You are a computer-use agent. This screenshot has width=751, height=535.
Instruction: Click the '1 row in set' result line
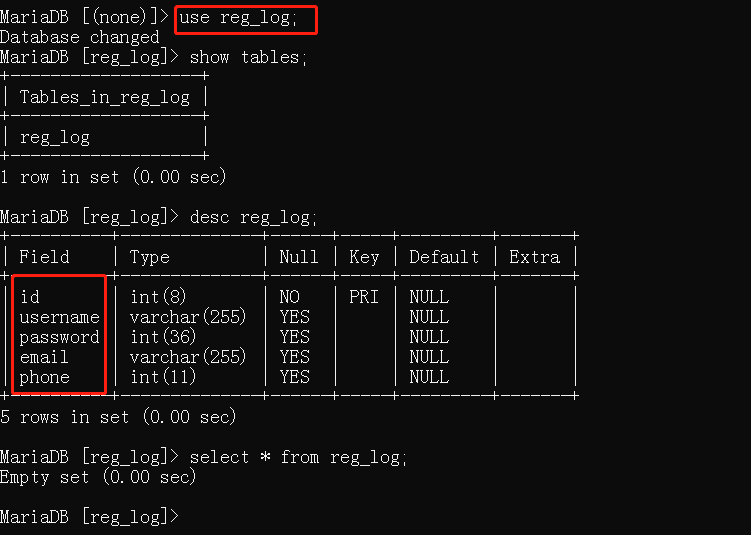(x=113, y=177)
